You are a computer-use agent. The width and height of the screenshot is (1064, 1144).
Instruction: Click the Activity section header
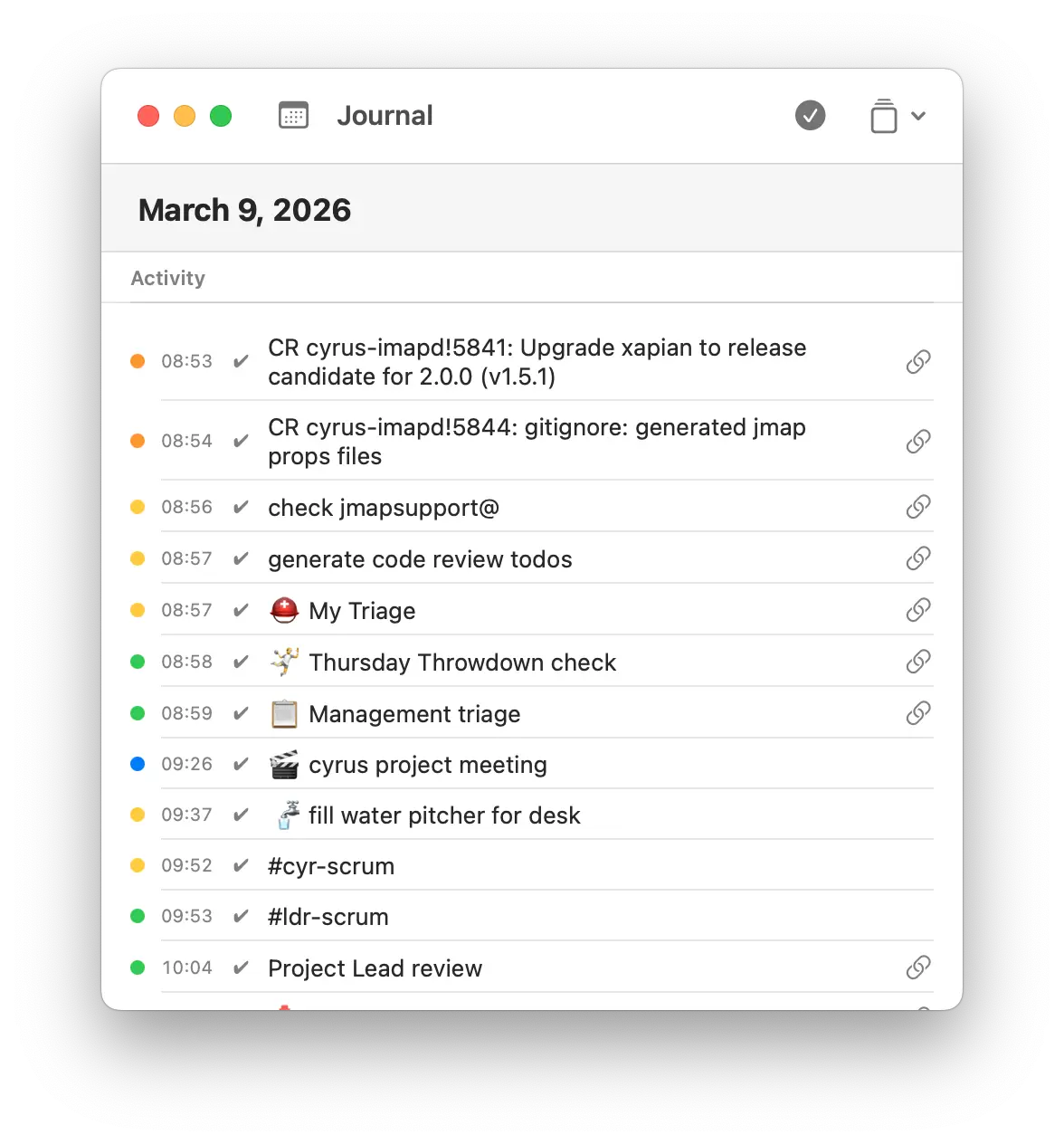[168, 278]
